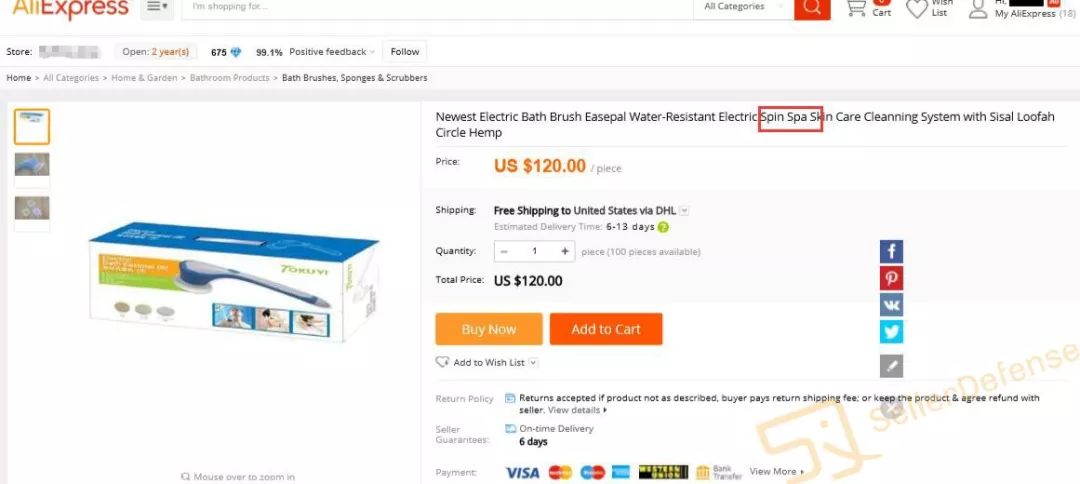
Task: Click the Buy Now button
Action: tap(489, 329)
